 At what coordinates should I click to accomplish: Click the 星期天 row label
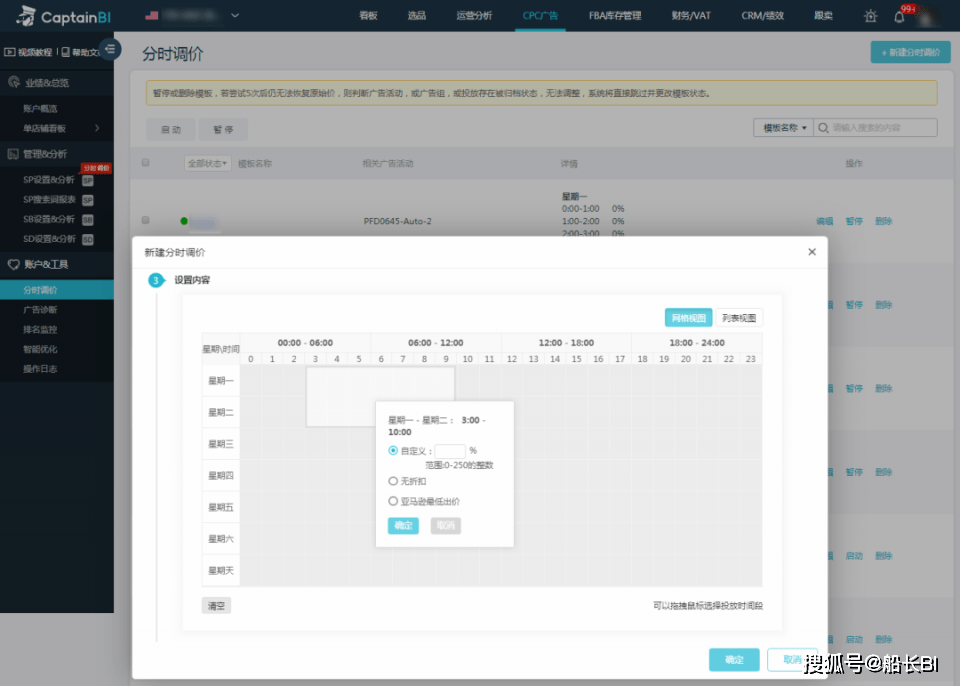[221, 570]
